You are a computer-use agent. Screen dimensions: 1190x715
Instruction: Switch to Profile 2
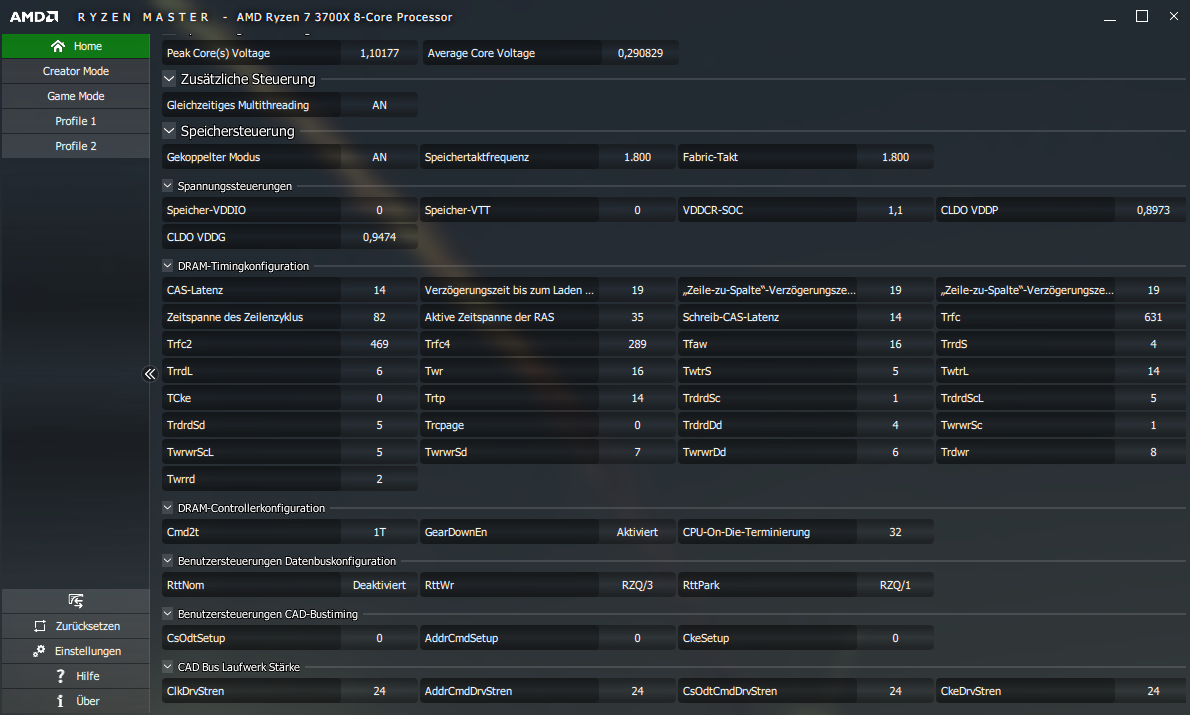(x=76, y=146)
